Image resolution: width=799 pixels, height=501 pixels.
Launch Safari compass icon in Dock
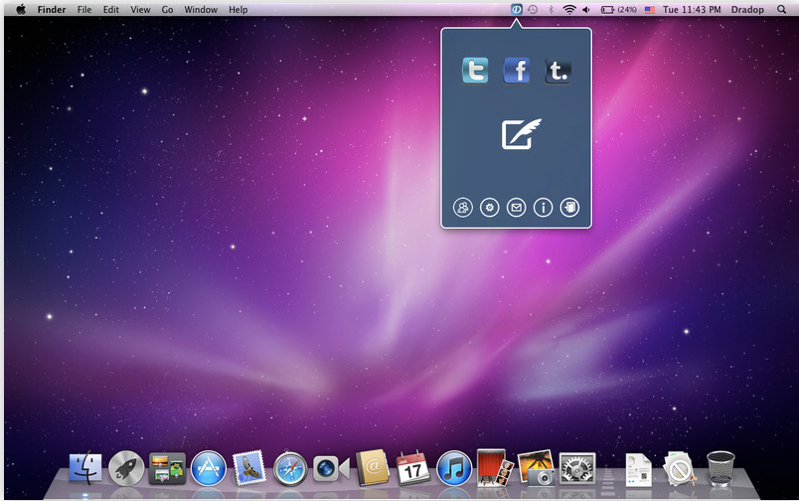(x=290, y=468)
